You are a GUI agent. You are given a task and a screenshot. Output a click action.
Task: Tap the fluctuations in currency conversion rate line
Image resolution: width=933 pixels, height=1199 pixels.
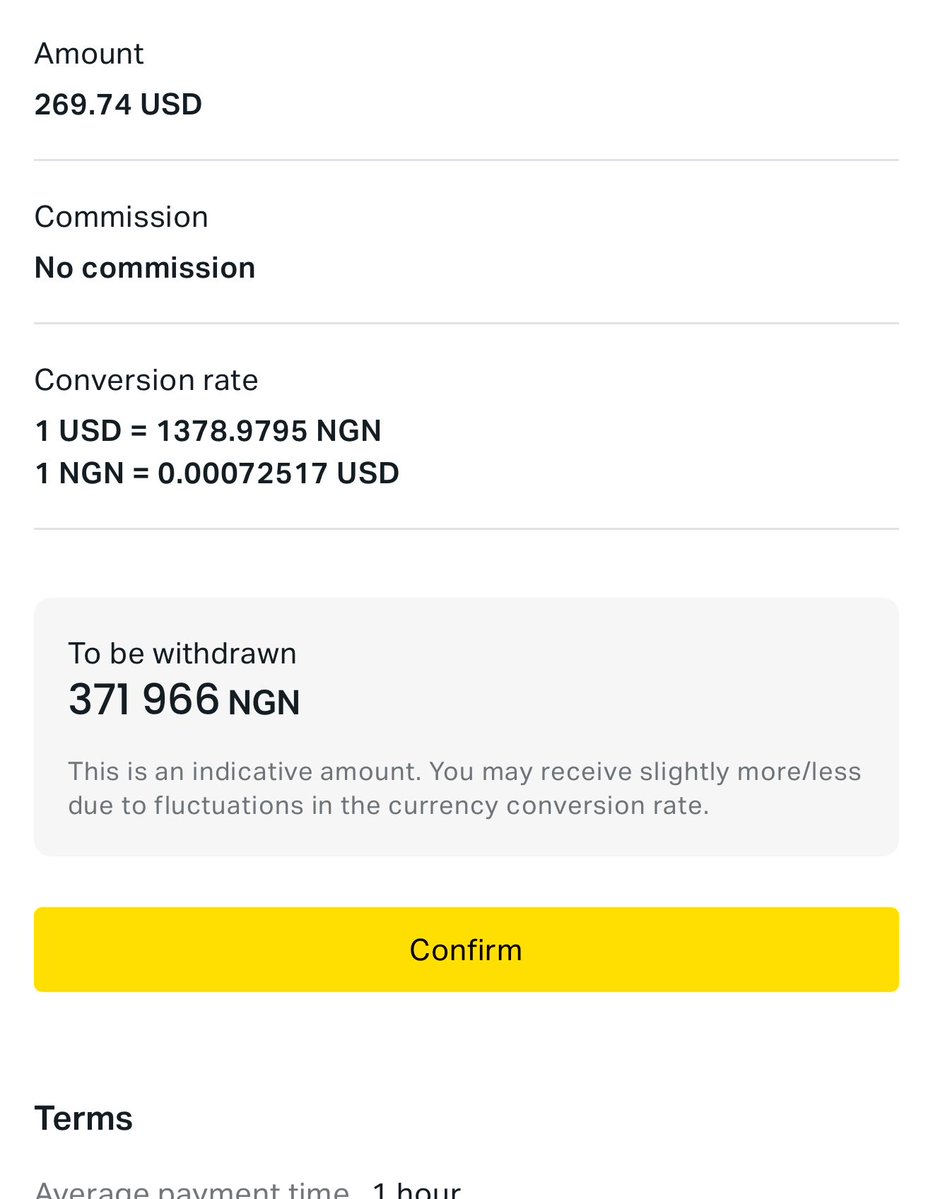[x=388, y=806]
